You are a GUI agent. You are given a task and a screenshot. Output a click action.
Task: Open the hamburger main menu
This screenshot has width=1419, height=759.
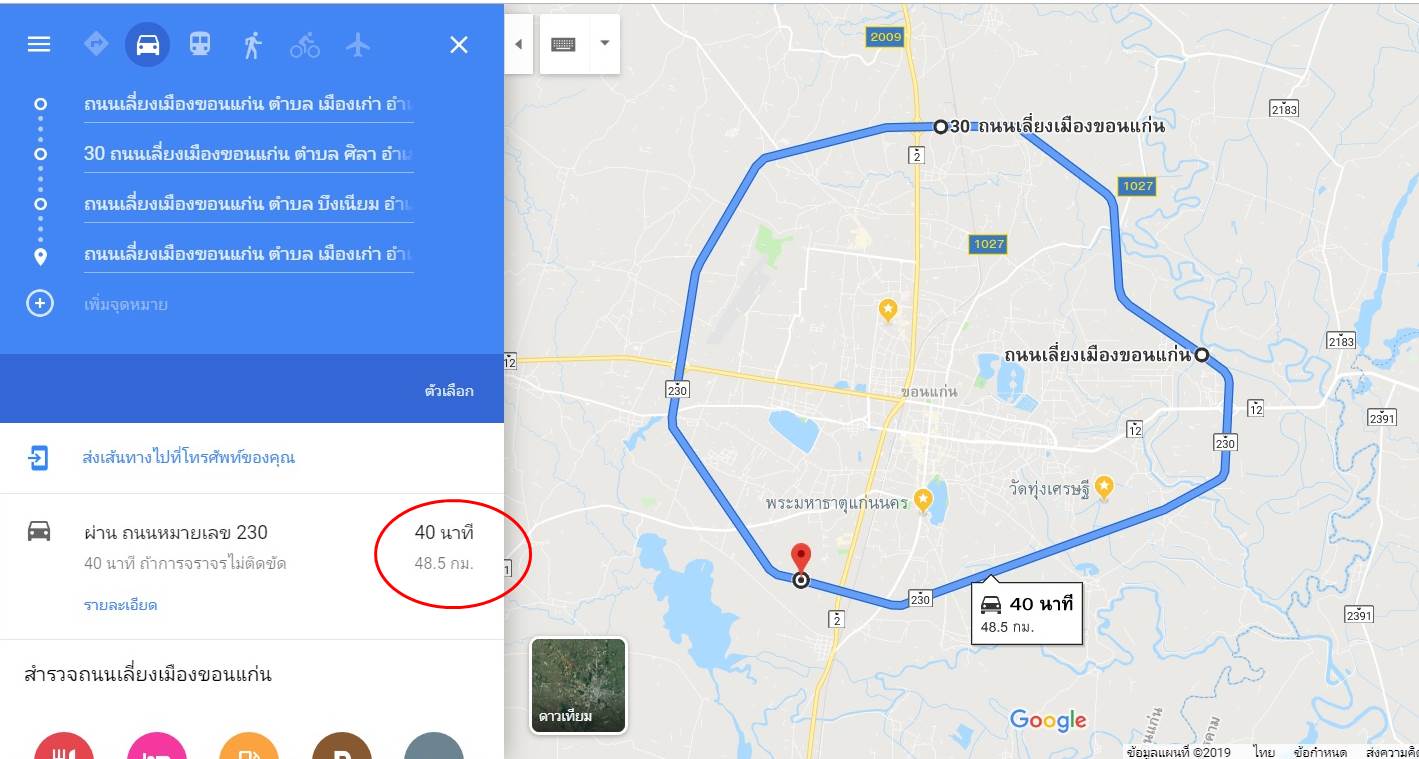(39, 45)
